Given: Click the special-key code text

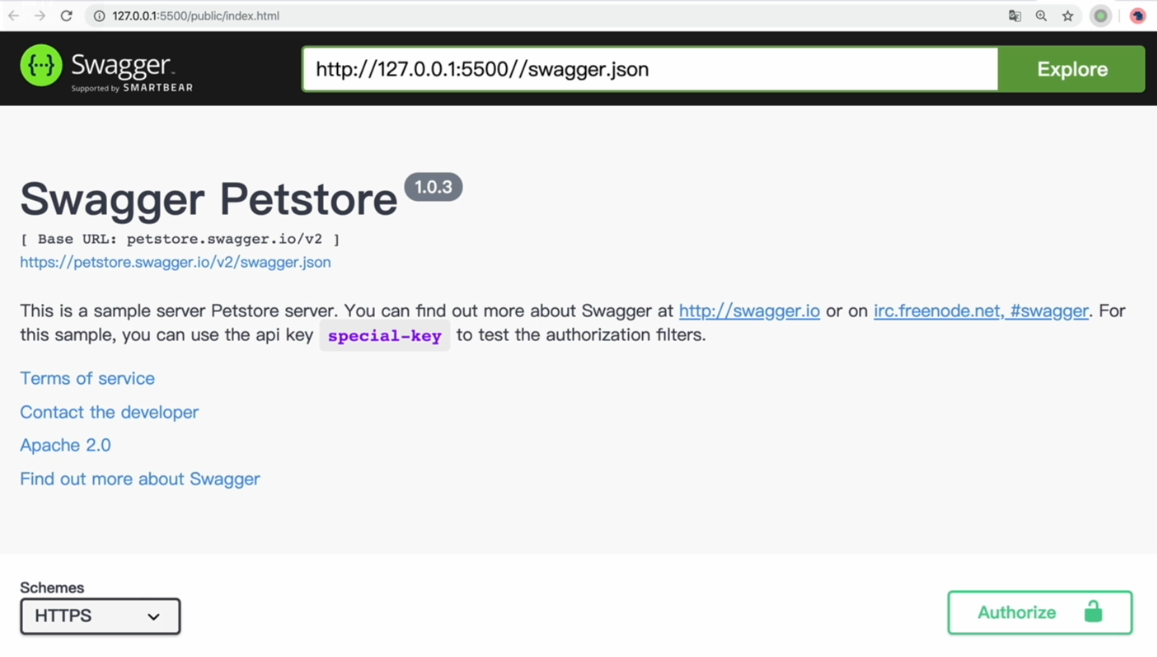Looking at the screenshot, I should coord(384,336).
